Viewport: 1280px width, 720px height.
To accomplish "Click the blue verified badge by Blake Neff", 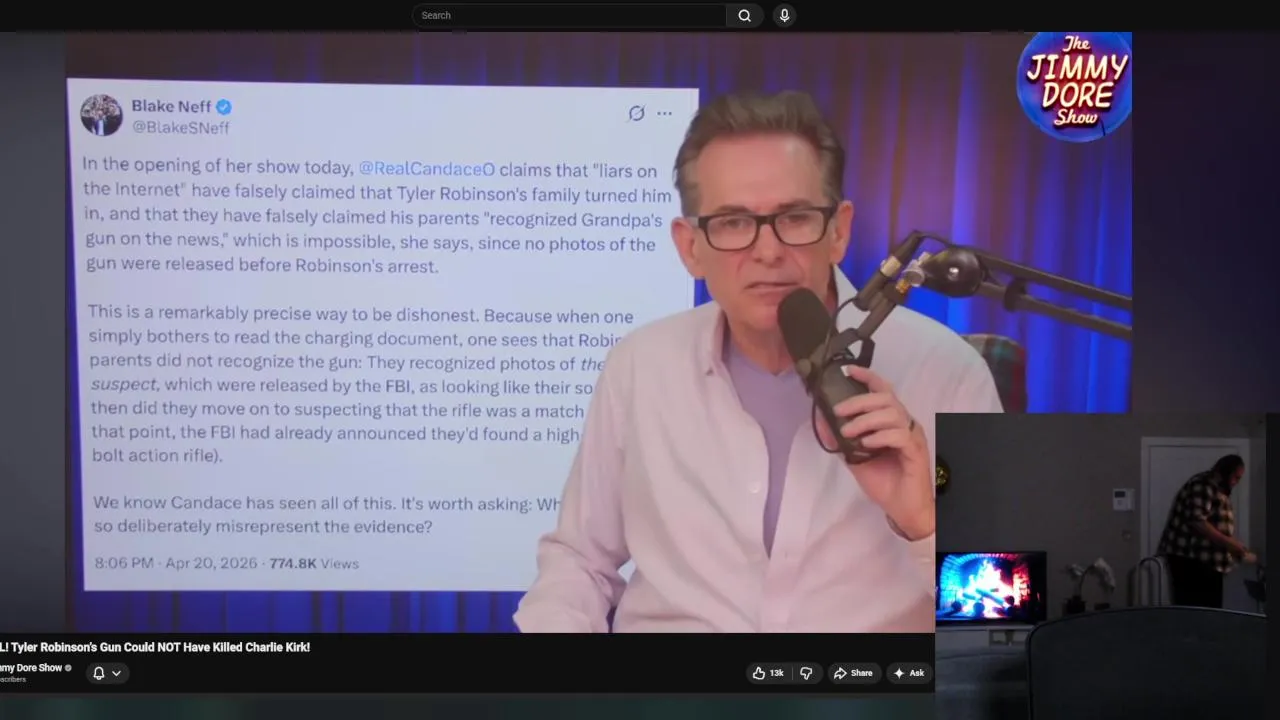I will coord(224,107).
